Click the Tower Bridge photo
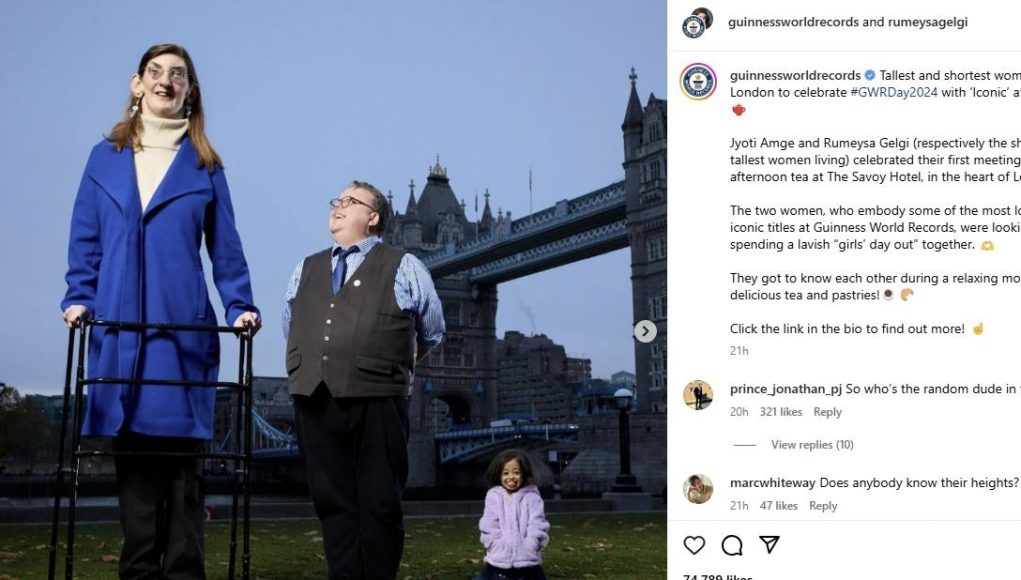Image resolution: width=1021 pixels, height=580 pixels. click(x=333, y=290)
